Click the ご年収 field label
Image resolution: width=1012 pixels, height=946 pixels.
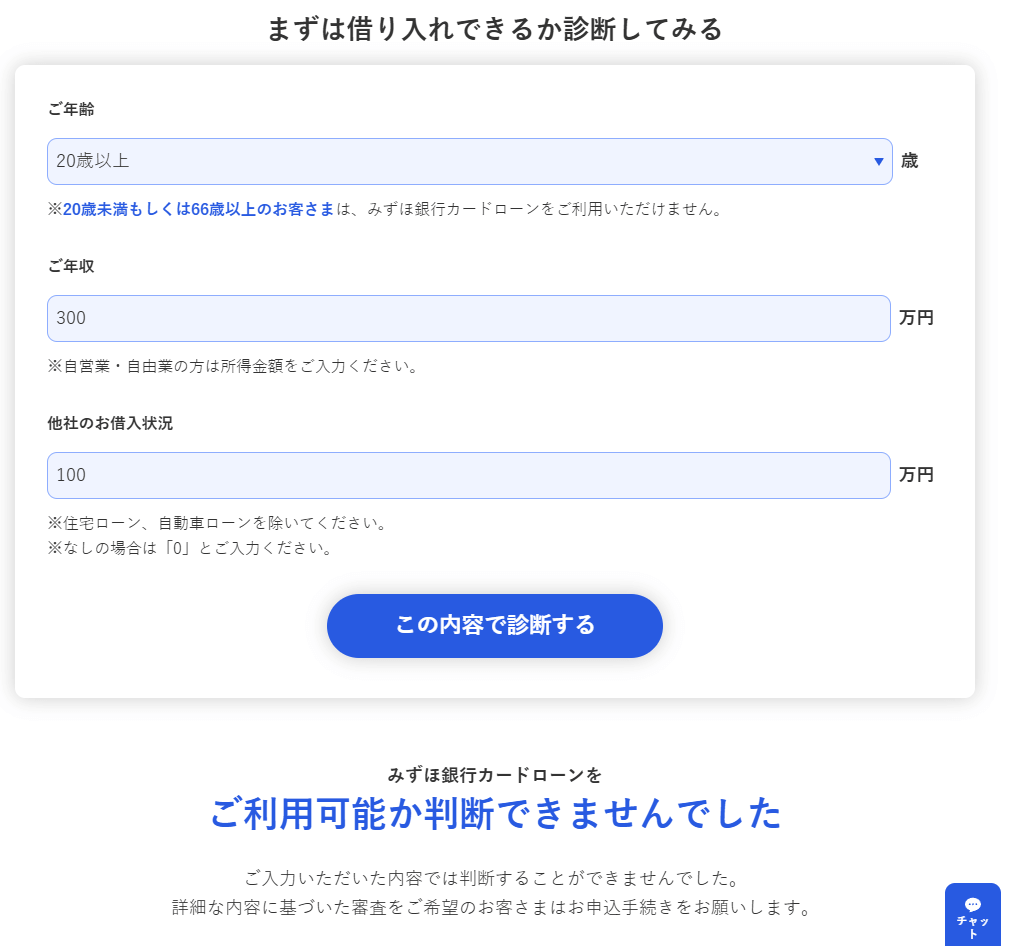pyautogui.click(x=71, y=266)
